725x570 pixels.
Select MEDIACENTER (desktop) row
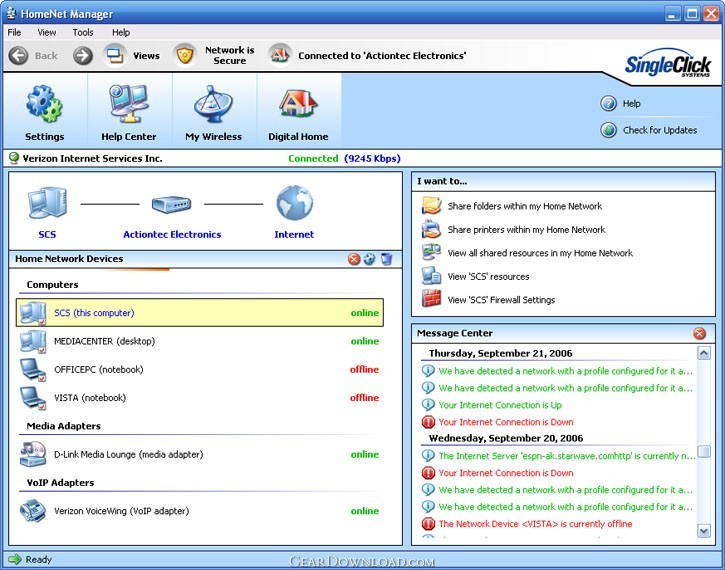pos(200,341)
